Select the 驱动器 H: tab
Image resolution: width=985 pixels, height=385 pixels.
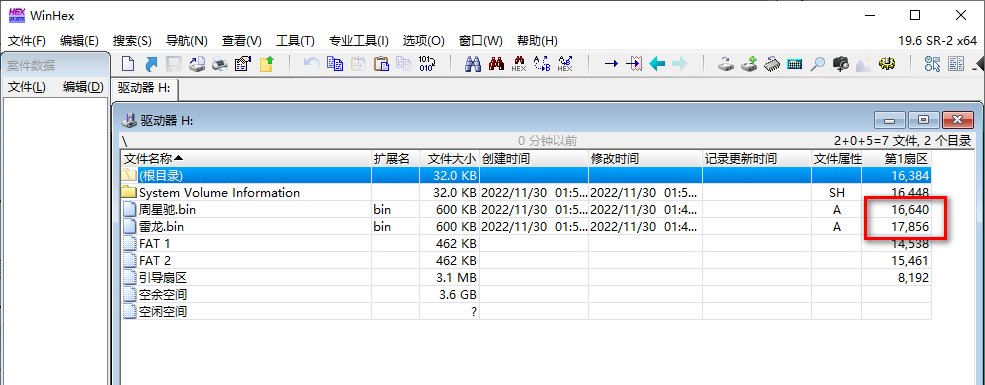coord(144,89)
